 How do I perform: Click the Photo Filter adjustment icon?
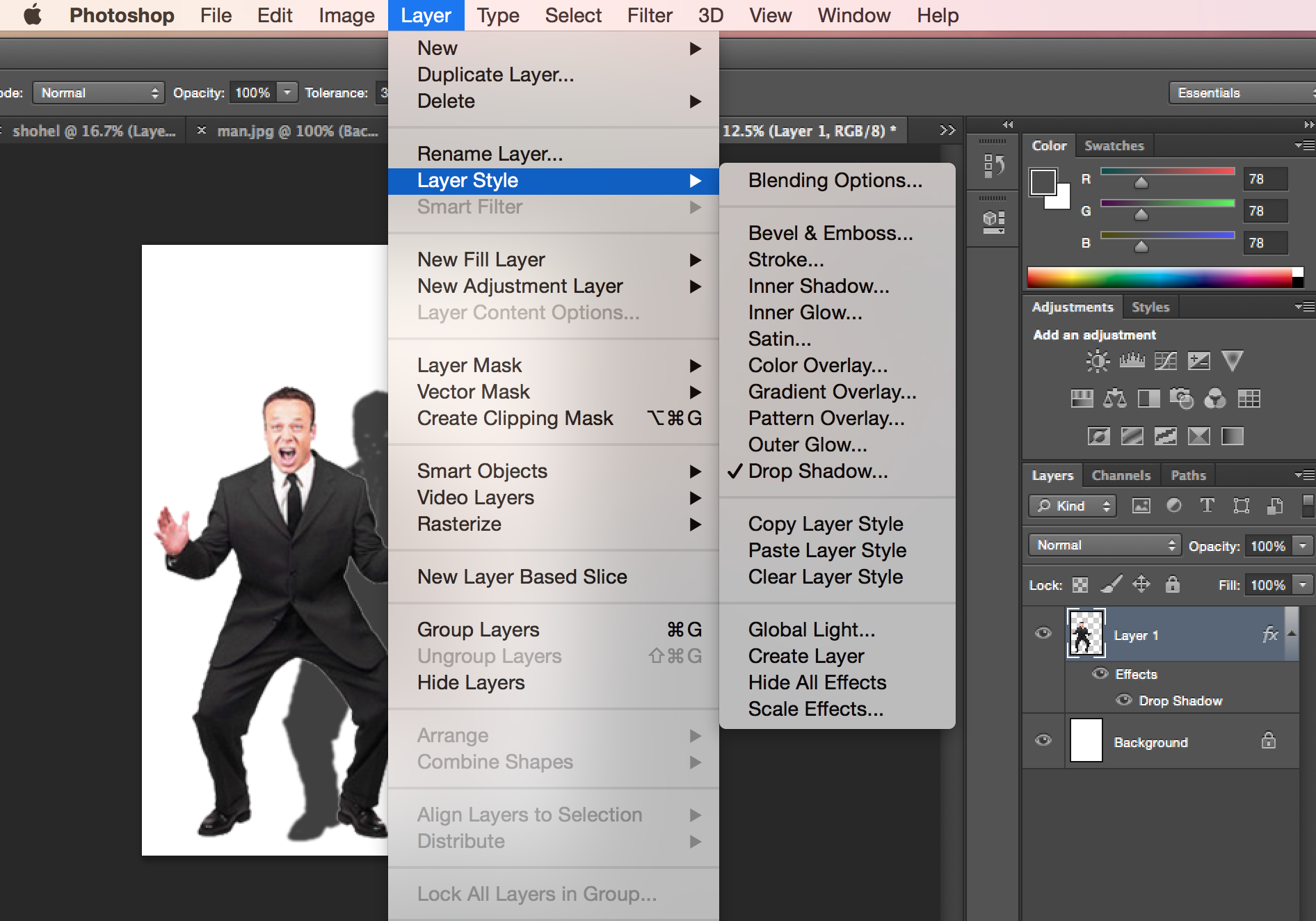click(x=1181, y=399)
